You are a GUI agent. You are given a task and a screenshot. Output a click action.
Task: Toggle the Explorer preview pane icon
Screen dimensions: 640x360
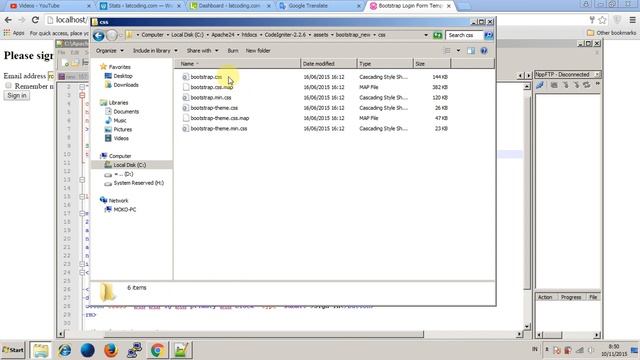point(471,51)
